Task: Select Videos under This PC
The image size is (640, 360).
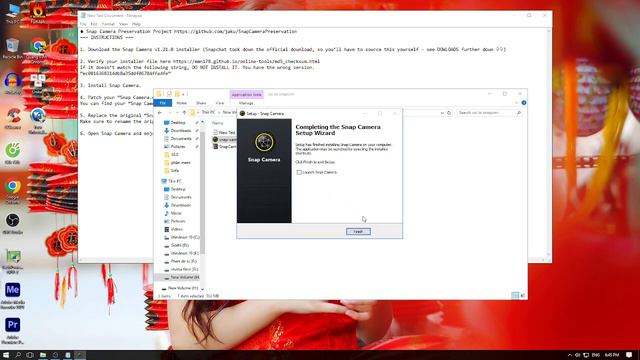Action: click(177, 229)
